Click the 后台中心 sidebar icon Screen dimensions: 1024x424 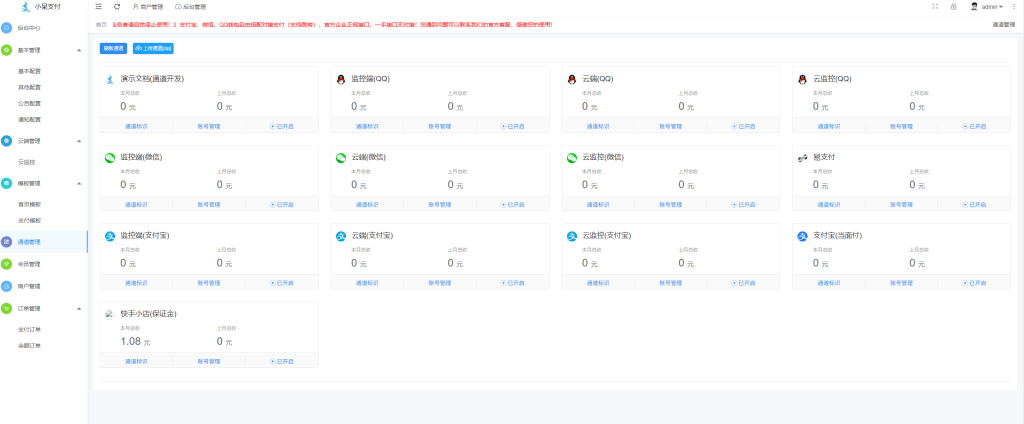(7, 28)
